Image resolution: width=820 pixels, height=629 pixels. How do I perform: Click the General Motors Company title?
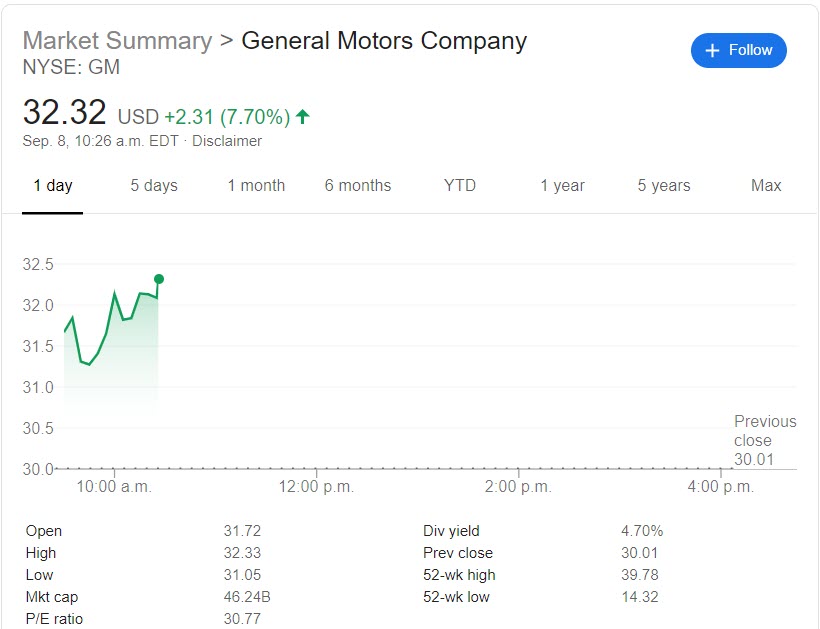pos(384,41)
